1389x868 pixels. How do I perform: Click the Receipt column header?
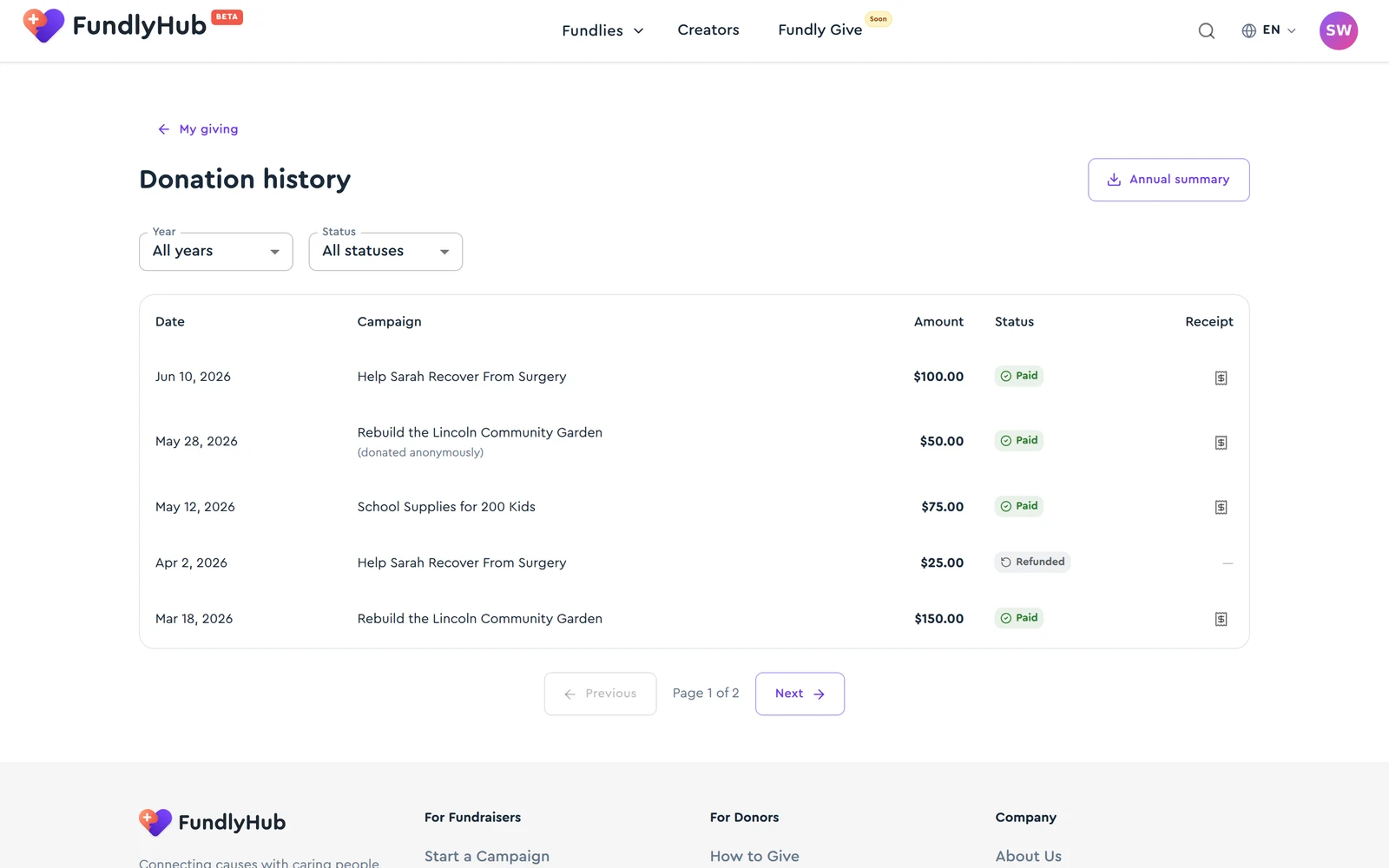[1209, 322]
